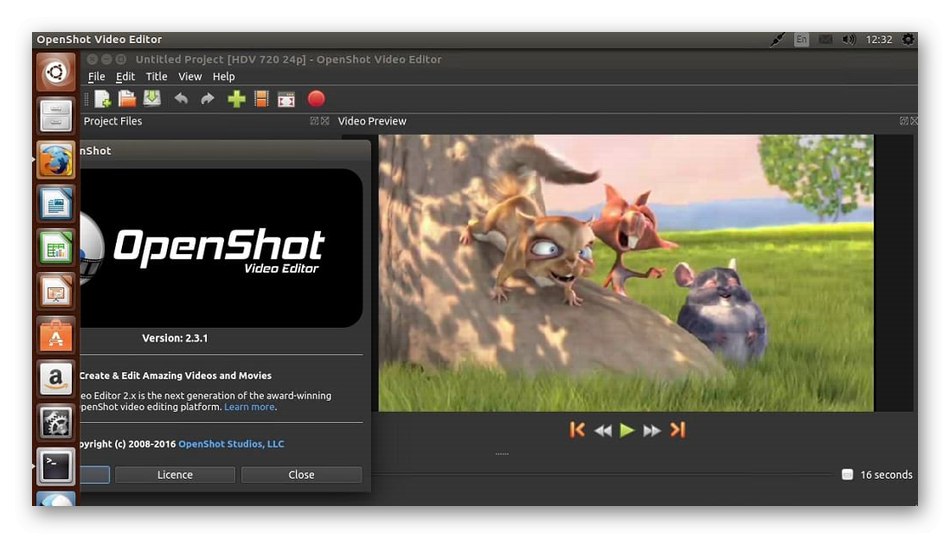This screenshot has height=538, width=950.
Task: Open Ubuntu Dash from the launcher
Action: 56,72
